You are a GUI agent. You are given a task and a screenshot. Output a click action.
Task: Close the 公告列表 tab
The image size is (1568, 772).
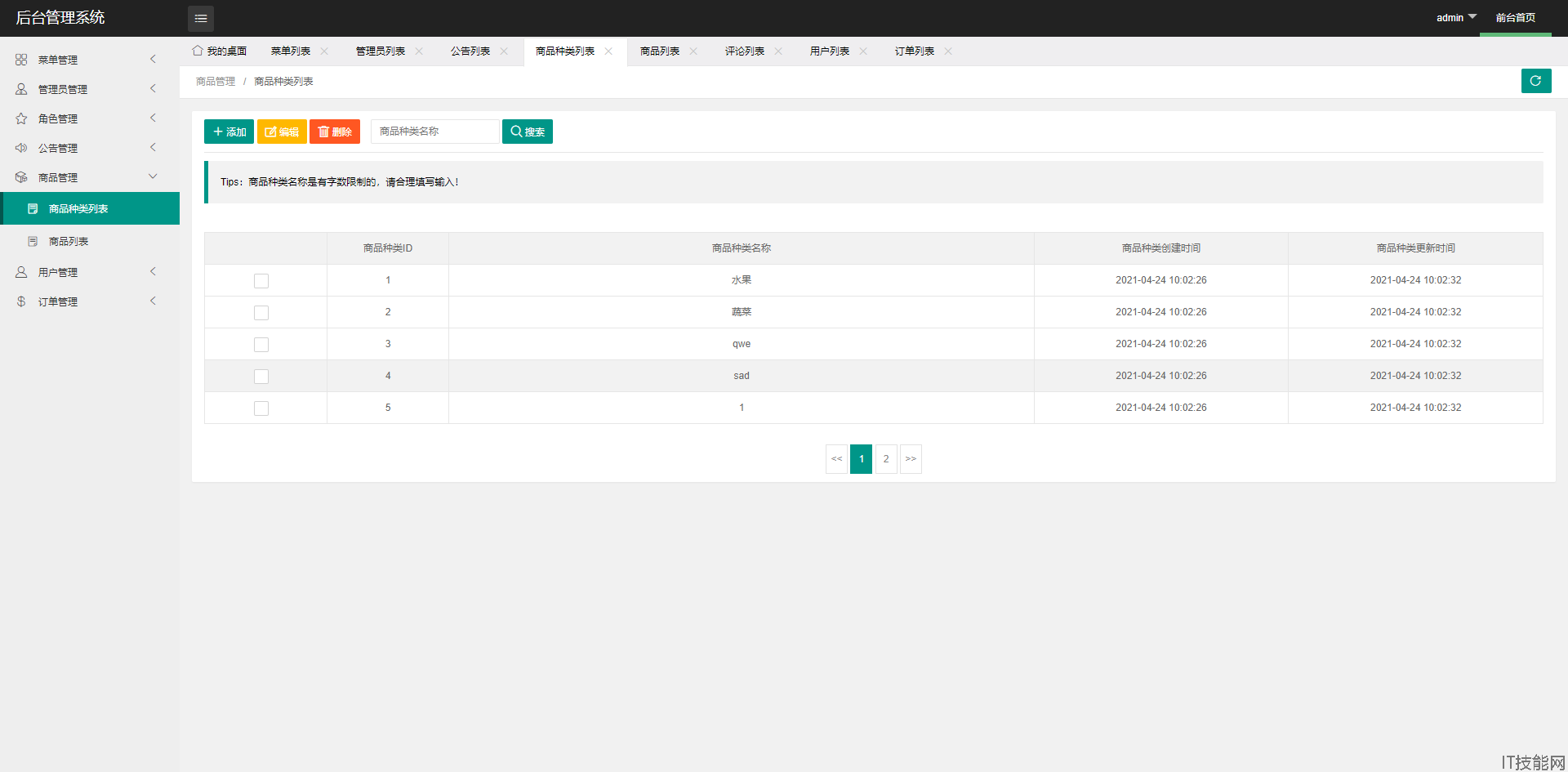504,51
